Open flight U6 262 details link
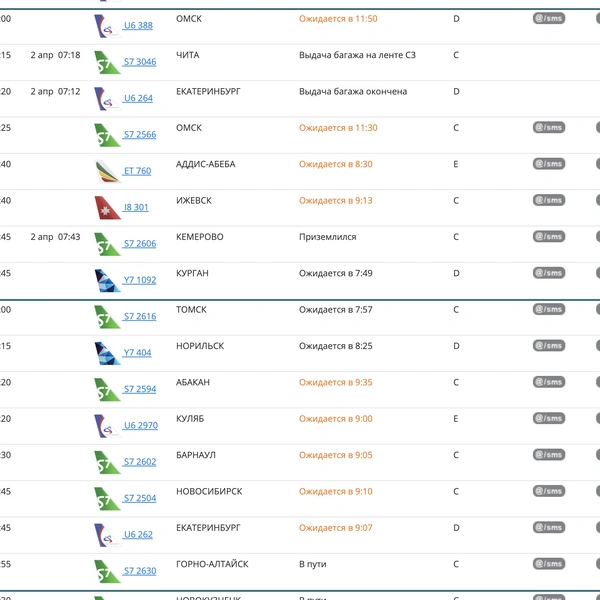Screen dimensions: 600x600 [x=138, y=535]
